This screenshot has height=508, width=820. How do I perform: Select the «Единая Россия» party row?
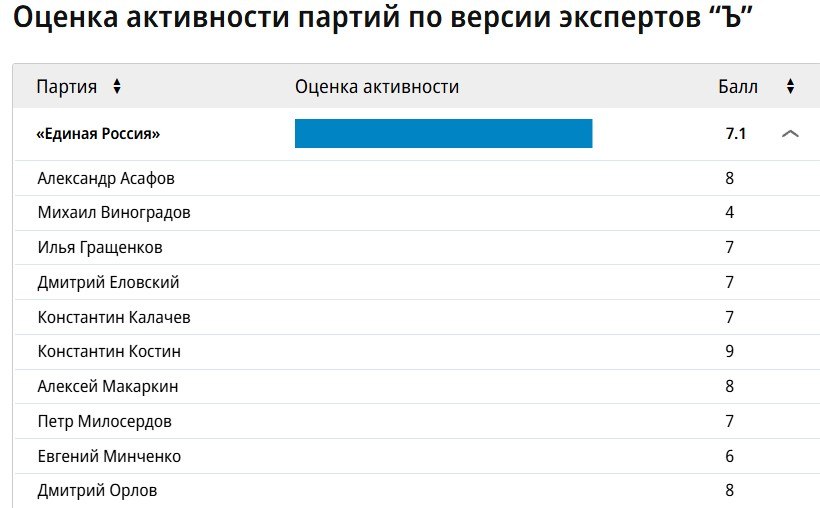[417, 134]
